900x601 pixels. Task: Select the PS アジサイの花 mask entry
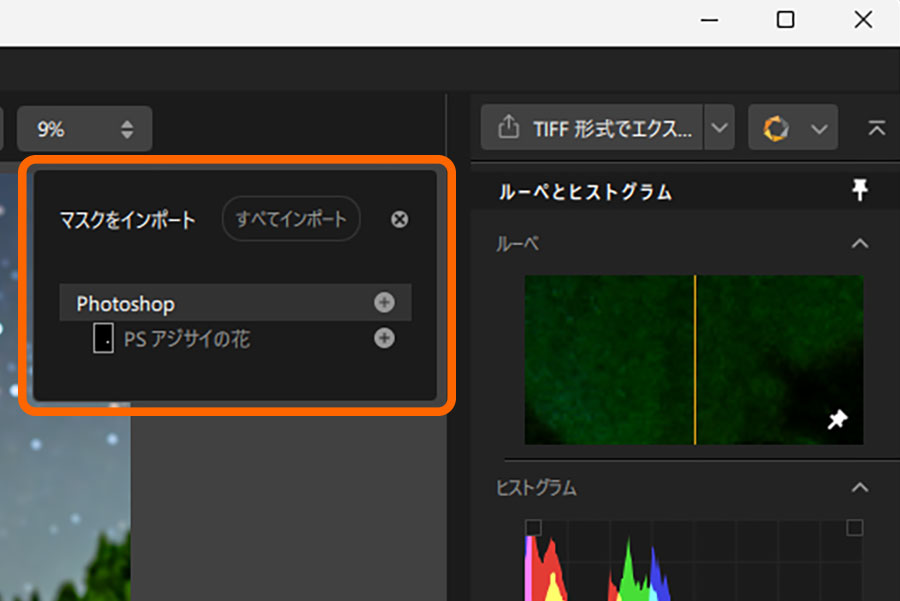(235, 338)
